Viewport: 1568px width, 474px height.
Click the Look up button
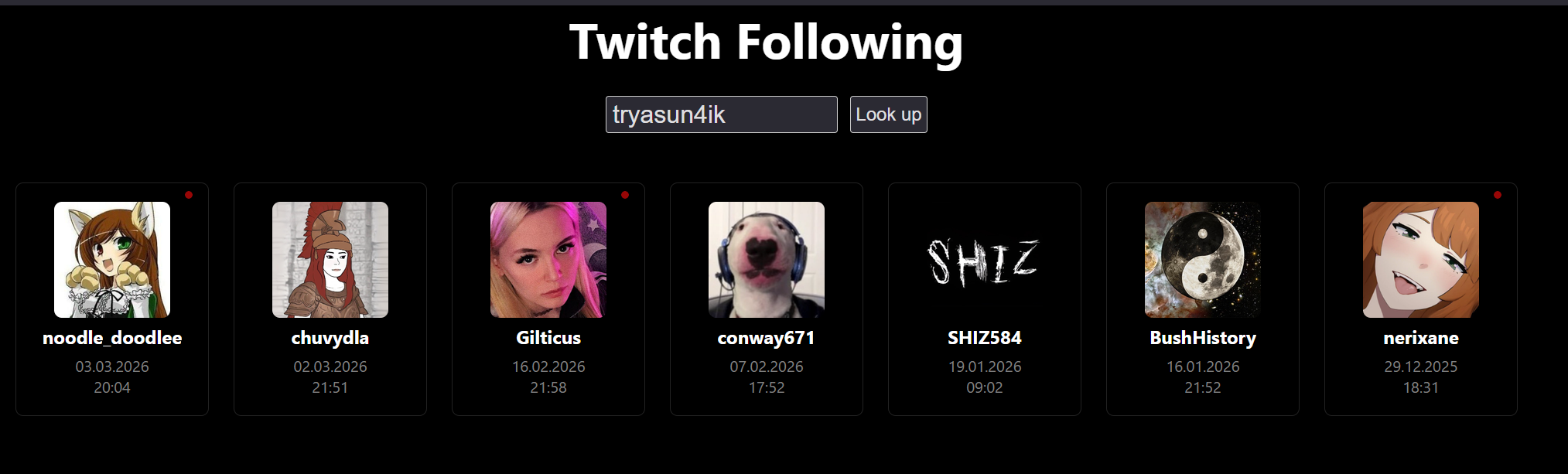[888, 114]
